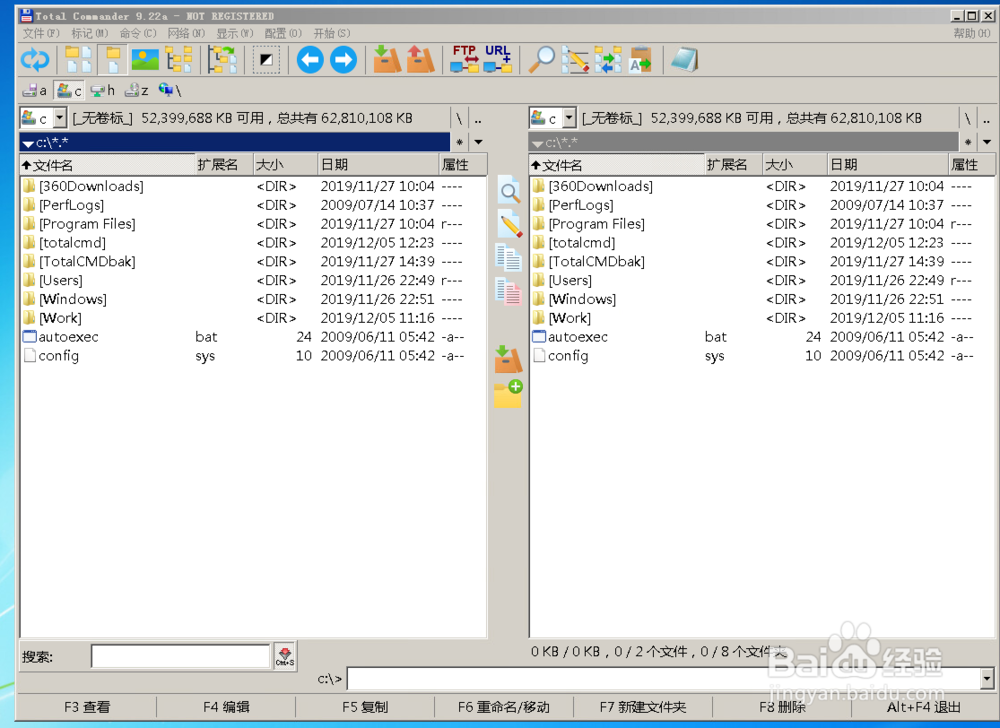Open the 文件 menu
This screenshot has height=728, width=1000.
[x=41, y=33]
